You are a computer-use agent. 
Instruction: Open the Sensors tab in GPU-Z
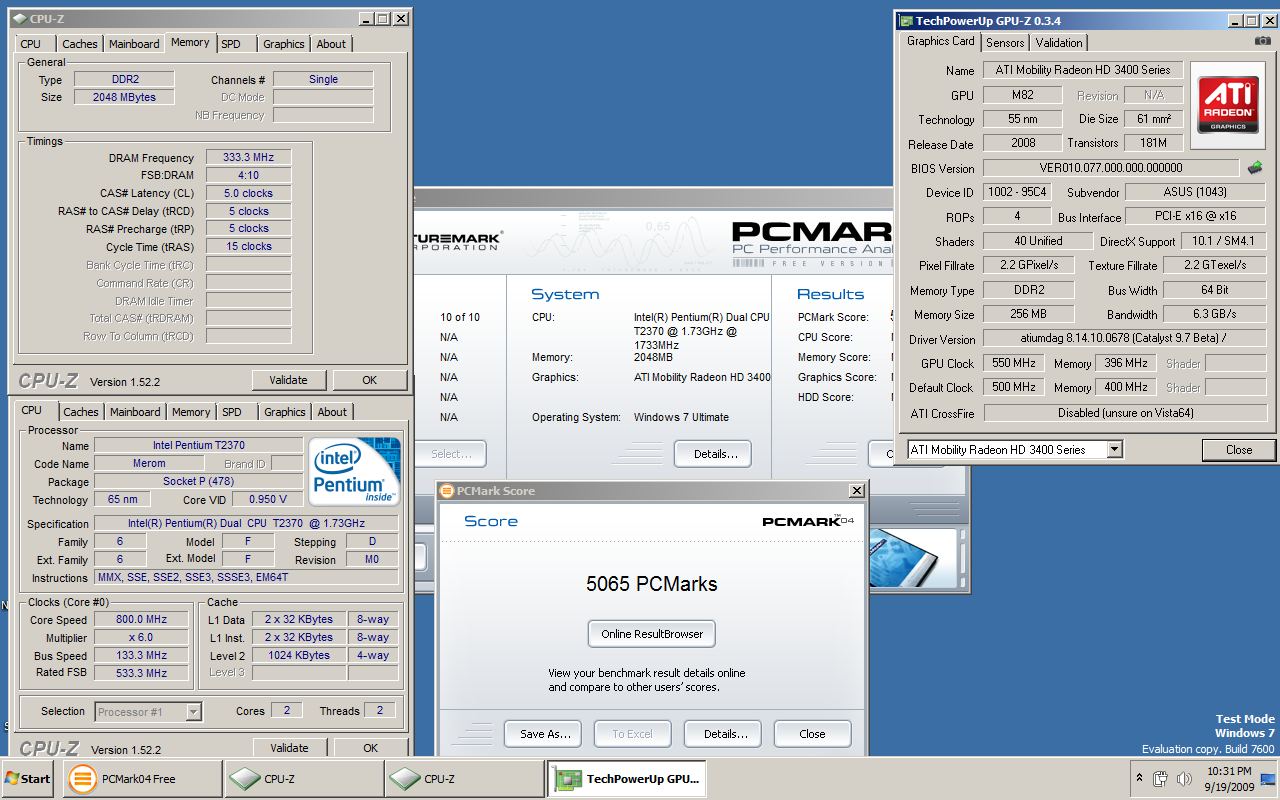[1005, 42]
